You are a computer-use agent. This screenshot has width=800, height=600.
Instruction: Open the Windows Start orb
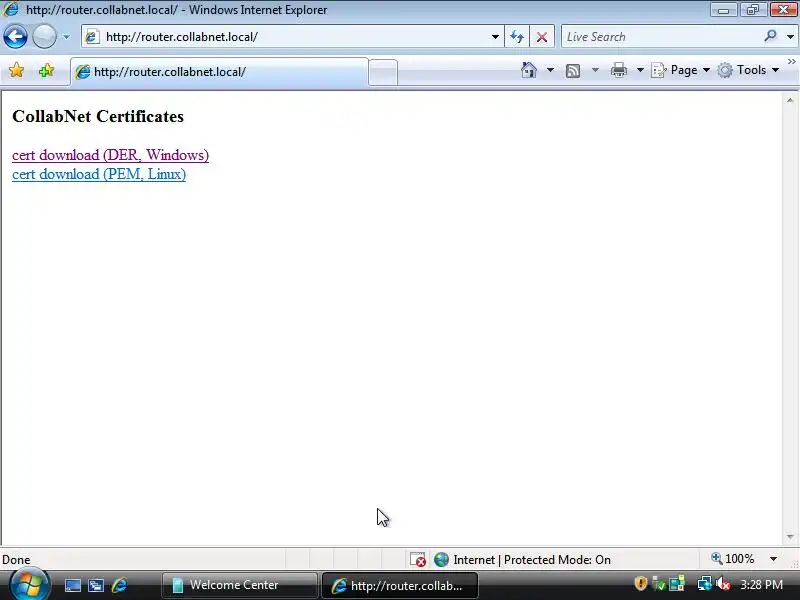pyautogui.click(x=29, y=585)
